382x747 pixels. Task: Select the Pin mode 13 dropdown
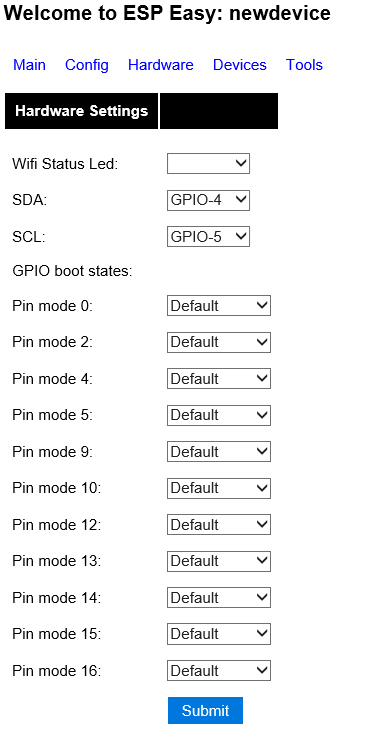pyautogui.click(x=219, y=561)
